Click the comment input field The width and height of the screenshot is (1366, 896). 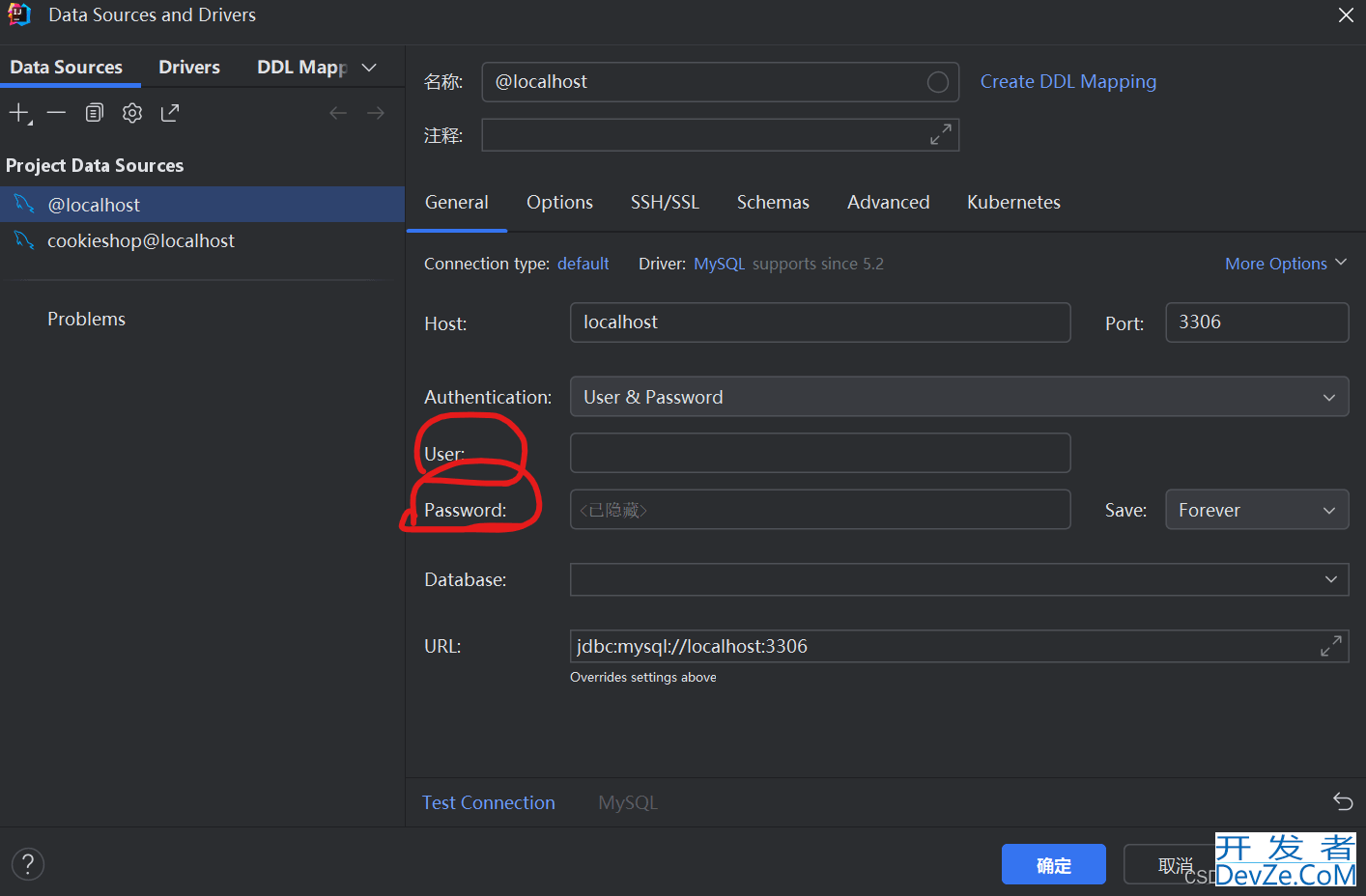pyautogui.click(x=720, y=135)
